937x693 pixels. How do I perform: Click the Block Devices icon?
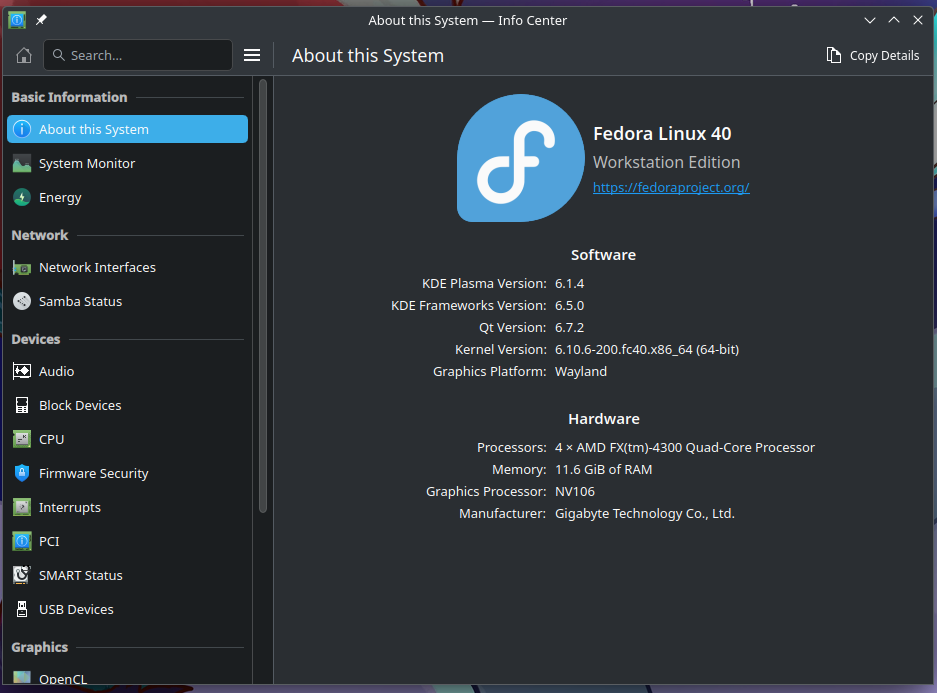coord(22,405)
